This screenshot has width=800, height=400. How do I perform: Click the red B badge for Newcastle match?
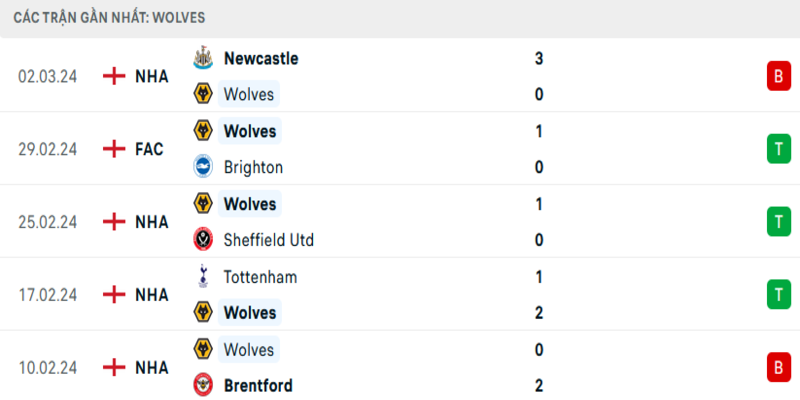(x=777, y=76)
